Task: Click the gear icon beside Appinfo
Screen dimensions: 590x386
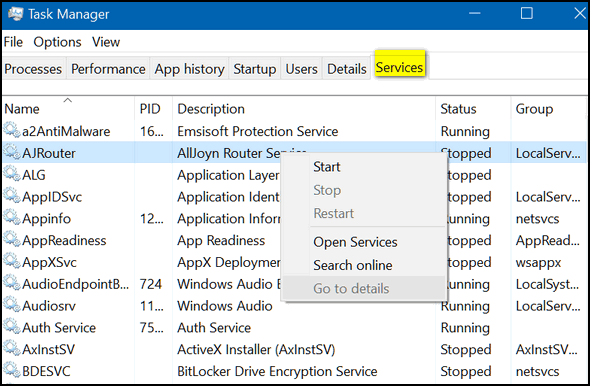Action: click(x=12, y=217)
